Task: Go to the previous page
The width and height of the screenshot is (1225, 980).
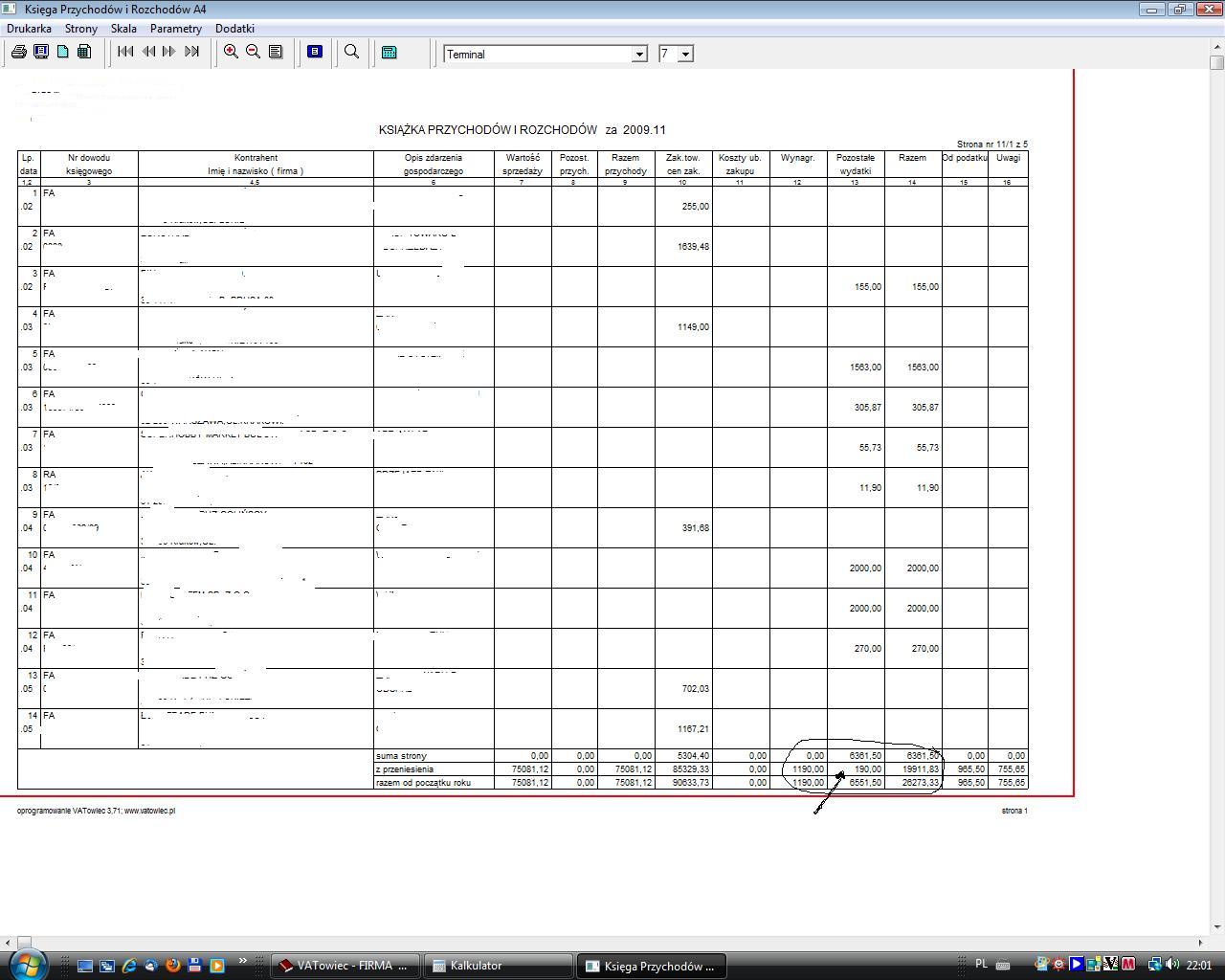Action: point(148,52)
